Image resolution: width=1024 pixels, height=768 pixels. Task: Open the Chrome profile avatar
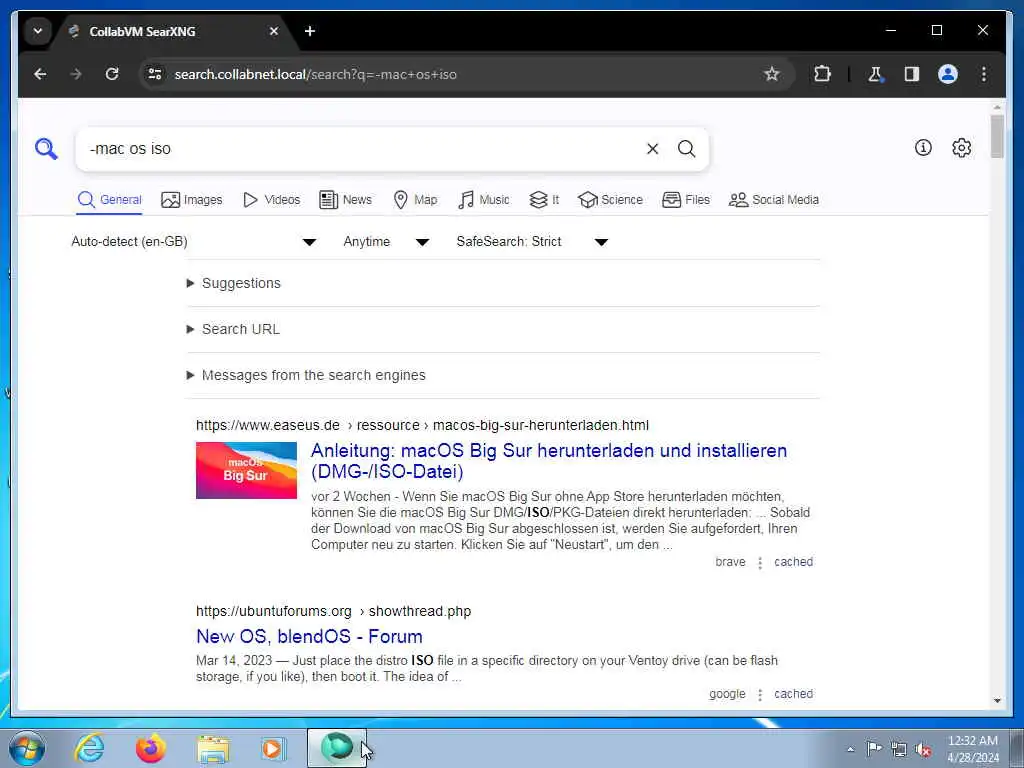(948, 74)
